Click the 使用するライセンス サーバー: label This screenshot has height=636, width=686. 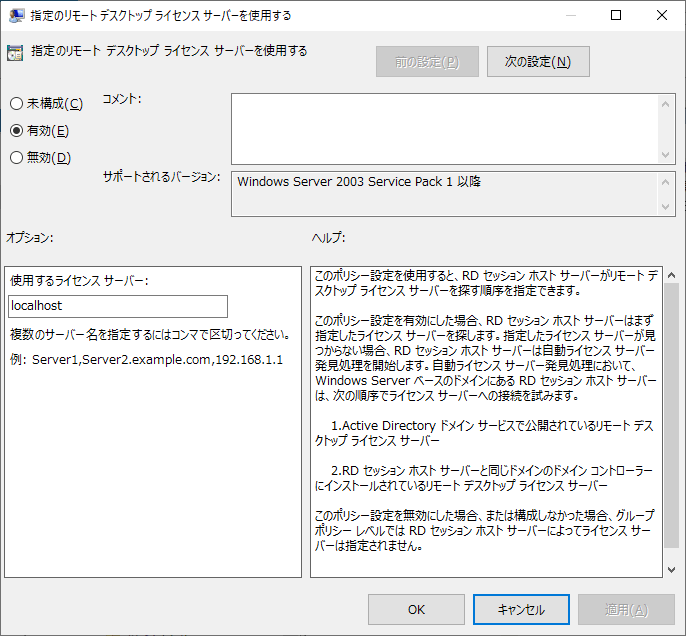[x=79, y=280]
